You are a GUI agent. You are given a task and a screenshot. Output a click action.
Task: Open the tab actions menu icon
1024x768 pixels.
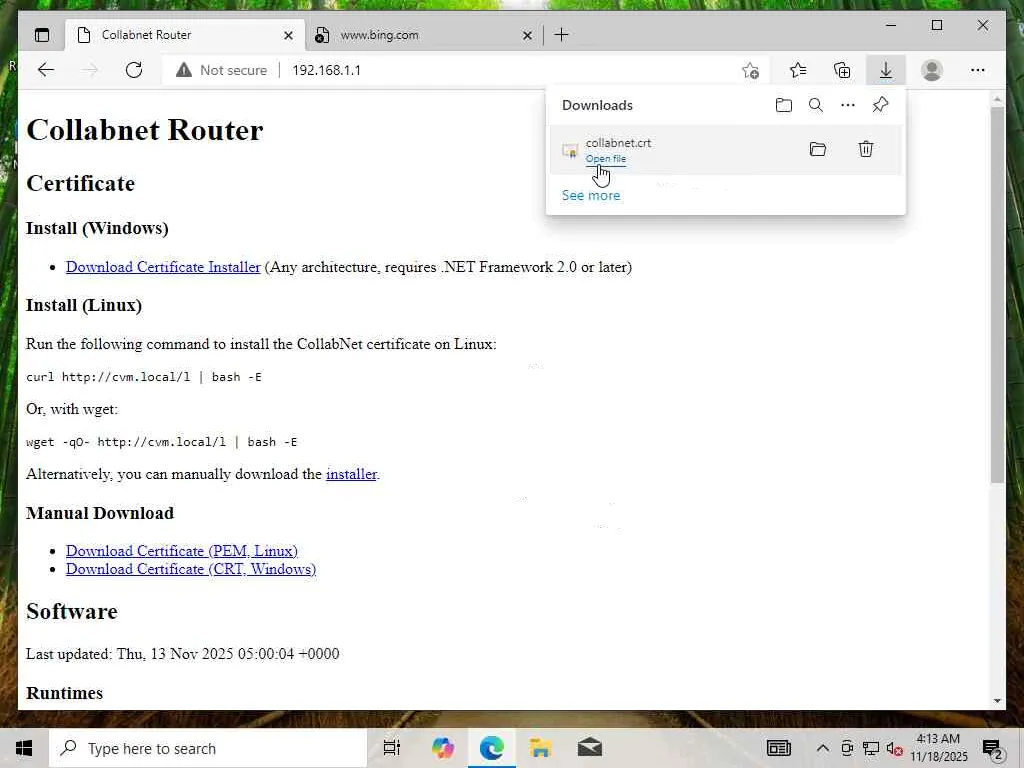tap(42, 35)
